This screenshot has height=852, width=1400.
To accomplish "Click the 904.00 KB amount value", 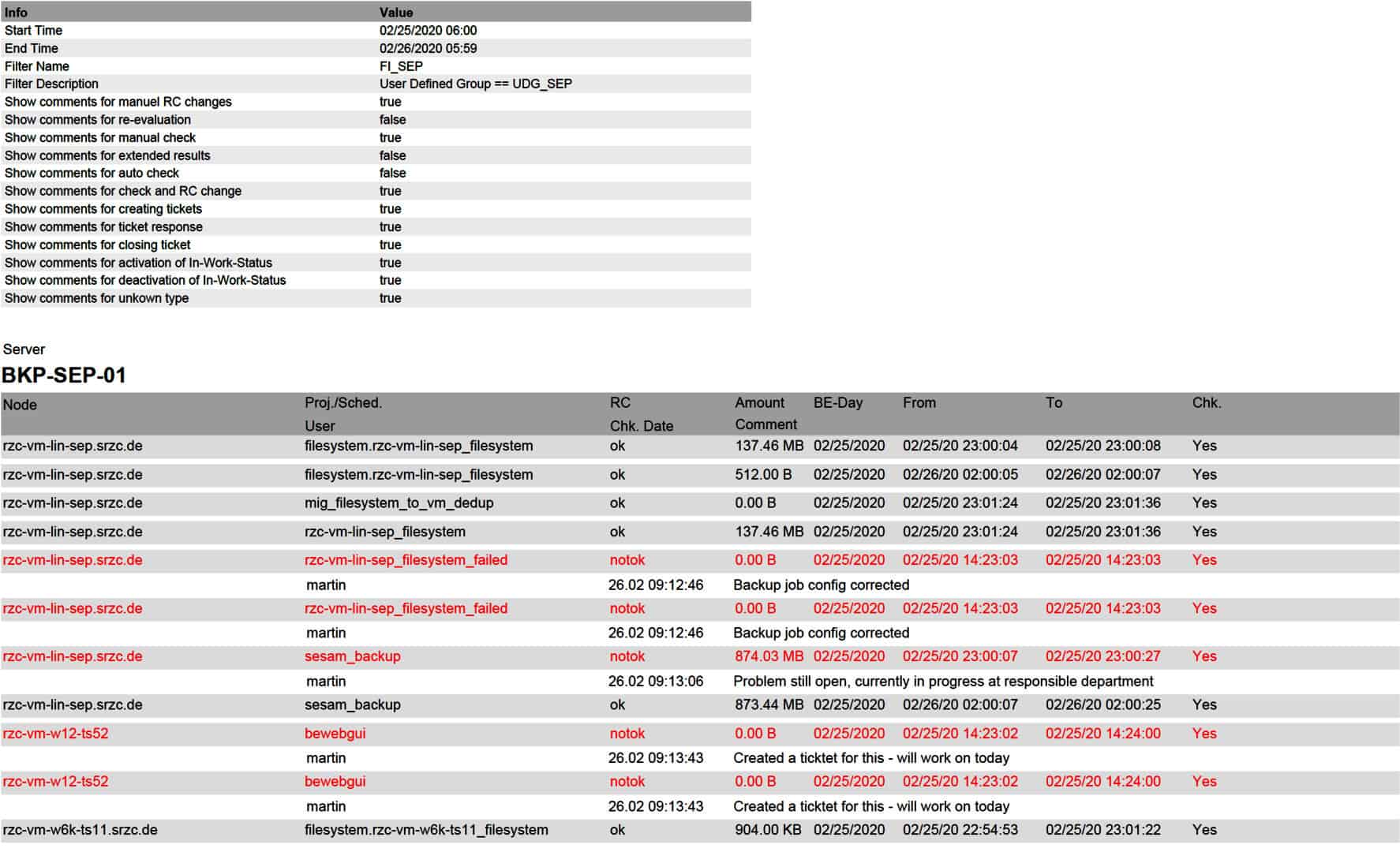I will [769, 830].
